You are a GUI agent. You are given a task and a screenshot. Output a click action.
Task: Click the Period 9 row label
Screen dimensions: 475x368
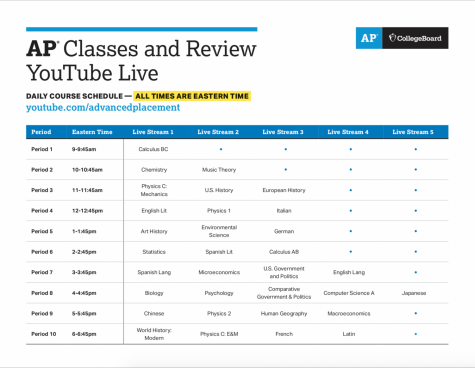point(42,313)
